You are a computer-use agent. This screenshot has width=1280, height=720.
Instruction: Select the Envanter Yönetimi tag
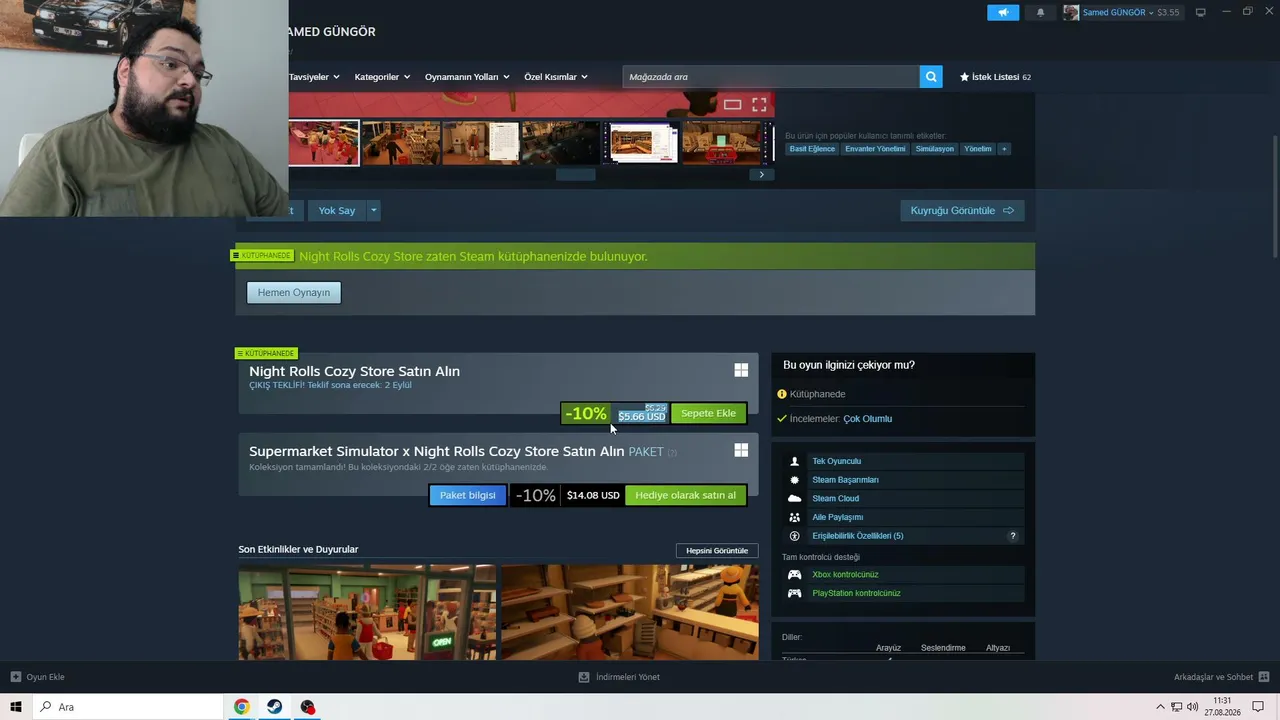click(x=875, y=149)
